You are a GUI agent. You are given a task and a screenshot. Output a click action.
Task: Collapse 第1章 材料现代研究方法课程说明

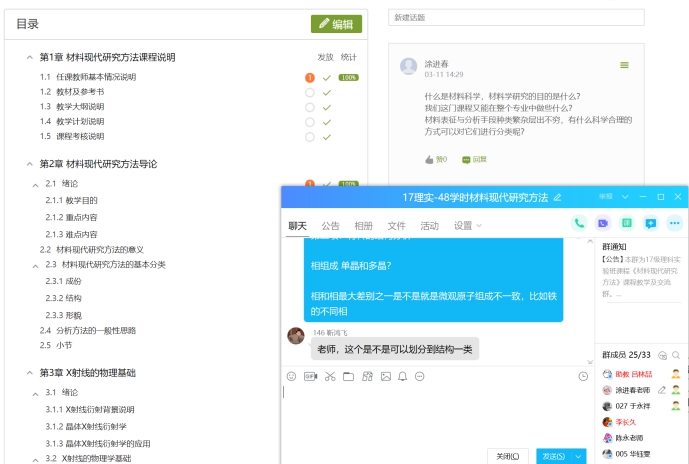click(x=30, y=57)
